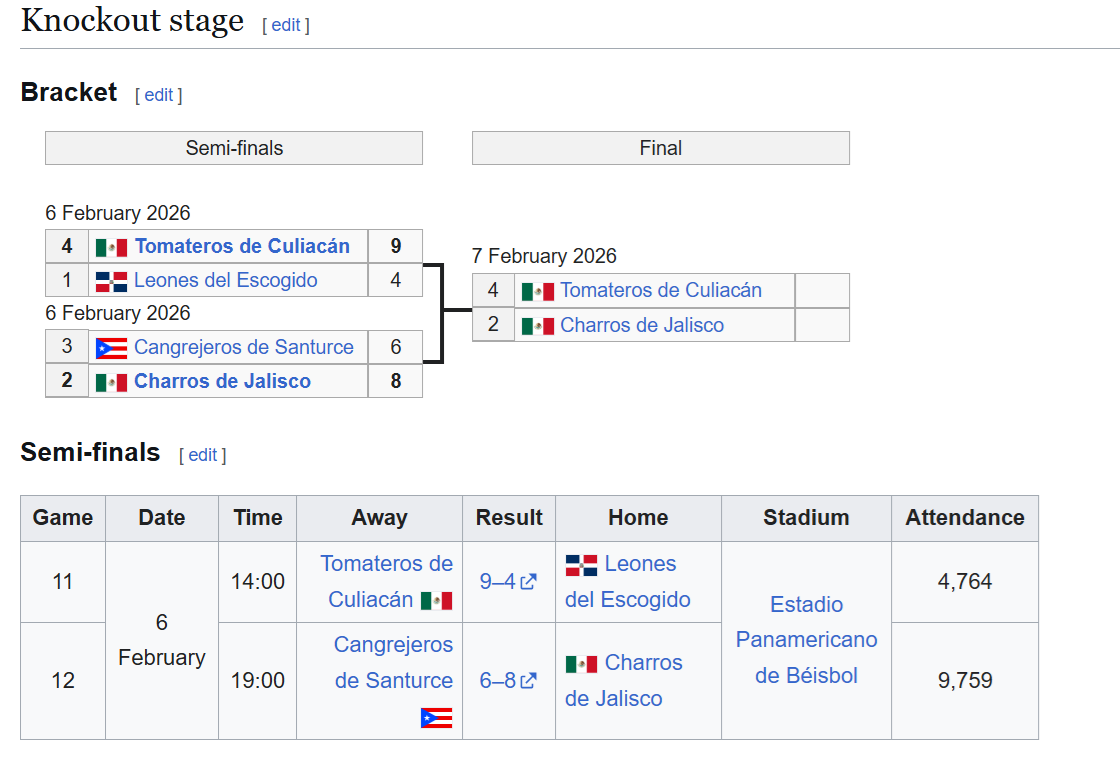Click Puerto Rico flag in semi-finals table Away column
Screen dimensions: 1120x763
(436, 718)
